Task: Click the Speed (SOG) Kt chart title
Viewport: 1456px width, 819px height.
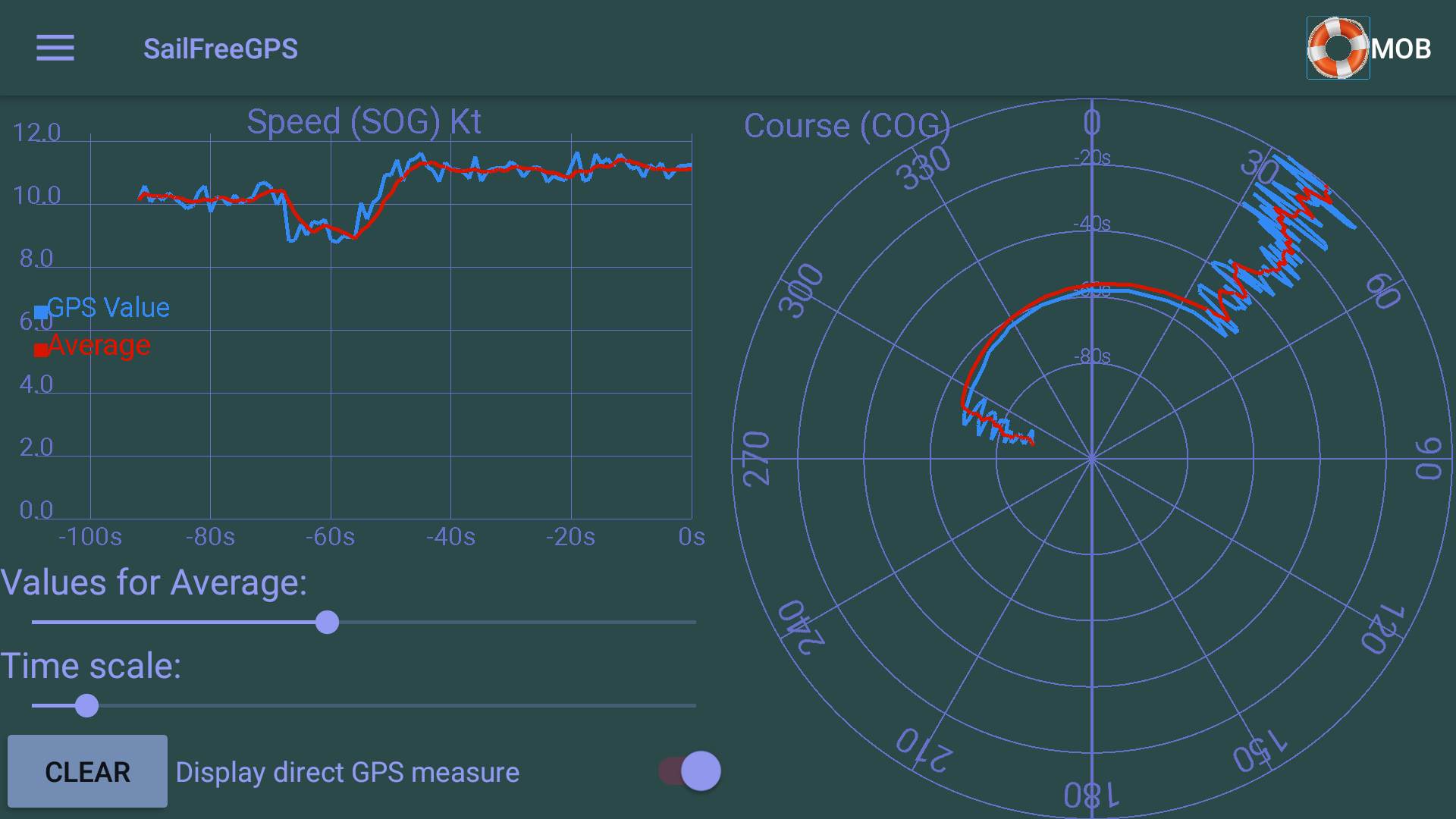Action: click(364, 122)
